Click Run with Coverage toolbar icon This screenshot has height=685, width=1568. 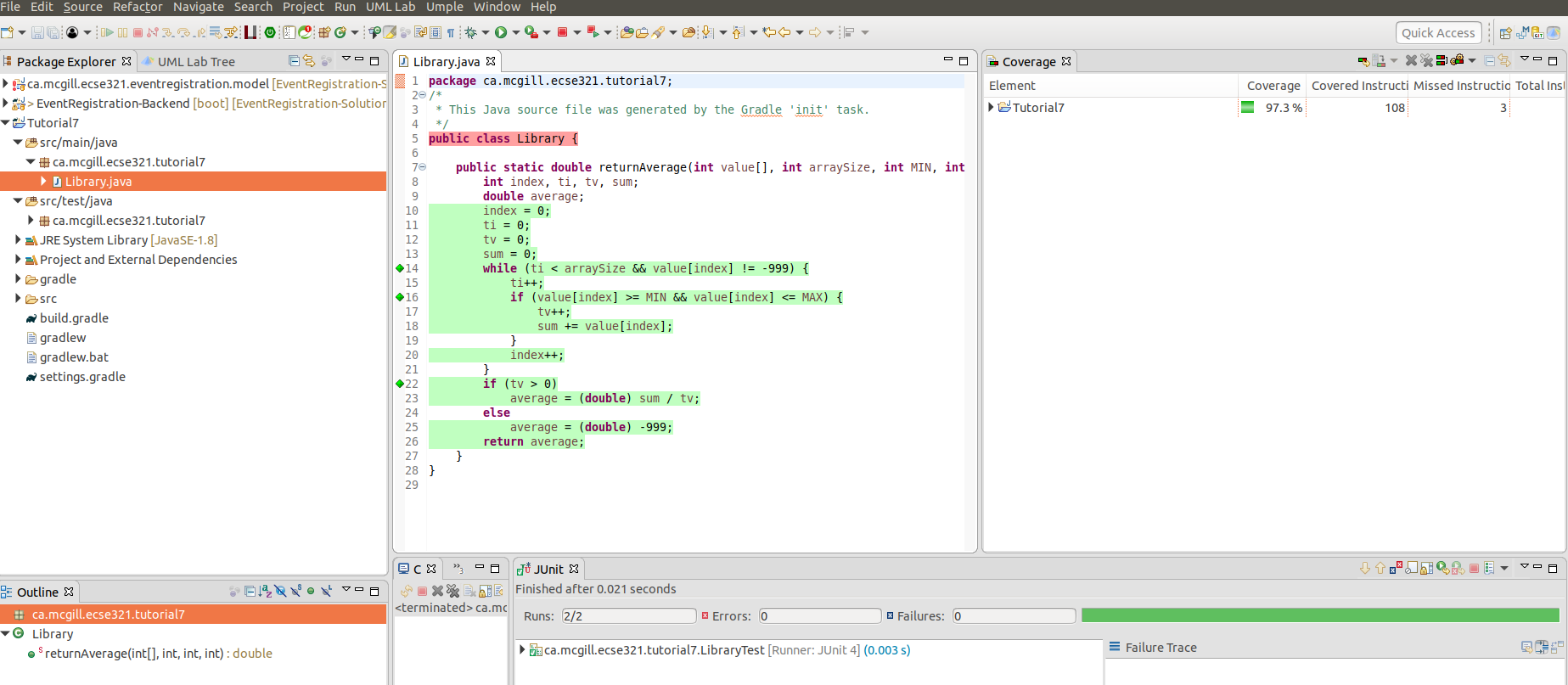click(531, 32)
